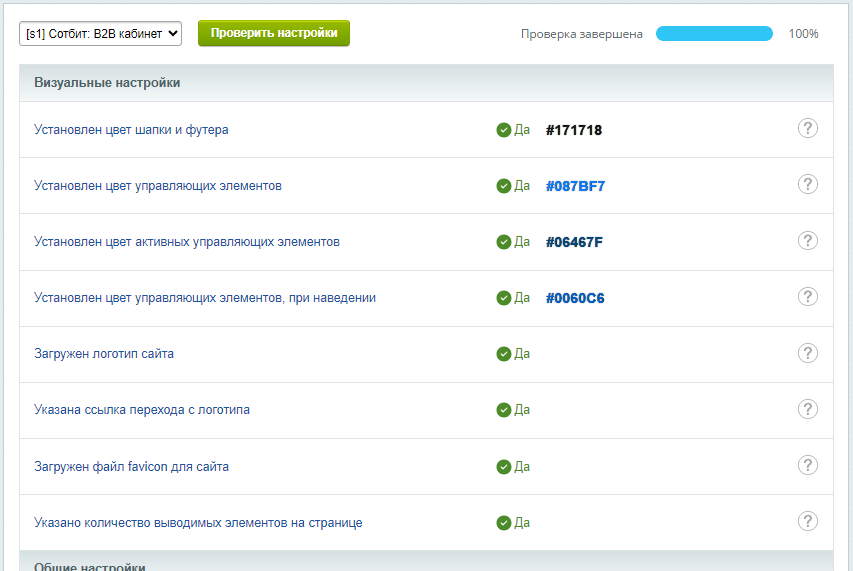The image size is (853, 571).
Task: Show help for hover control elements color row
Action: pyautogui.click(x=807, y=297)
